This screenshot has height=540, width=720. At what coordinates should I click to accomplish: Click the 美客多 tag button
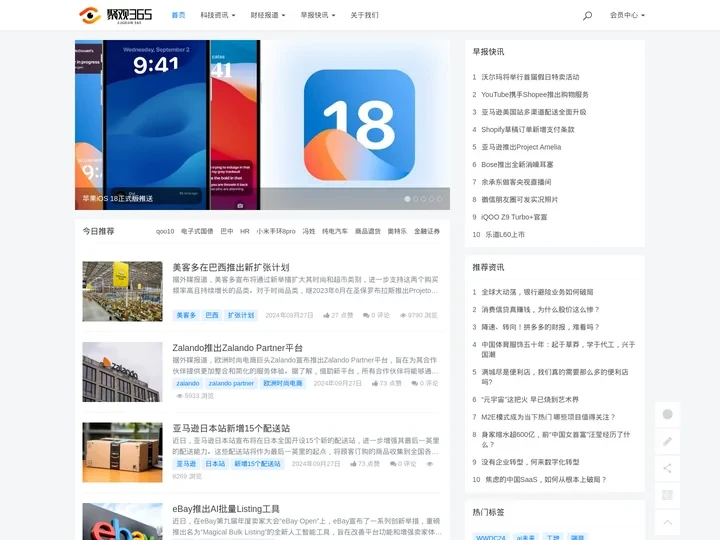(186, 315)
